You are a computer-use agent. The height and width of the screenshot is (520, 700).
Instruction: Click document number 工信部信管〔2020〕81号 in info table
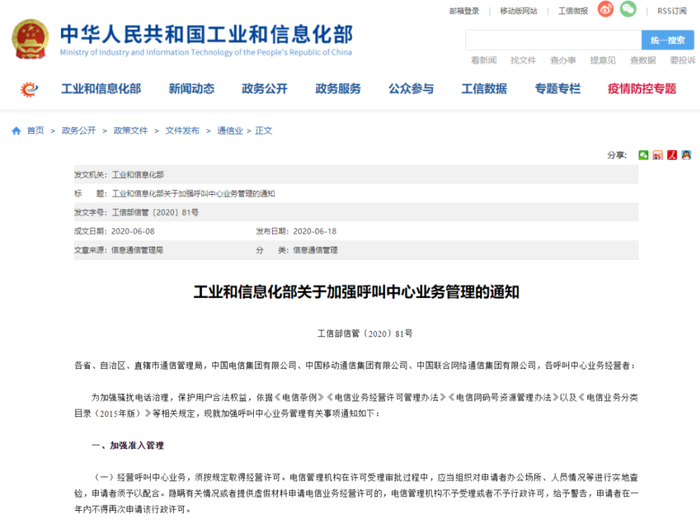[x=155, y=212]
